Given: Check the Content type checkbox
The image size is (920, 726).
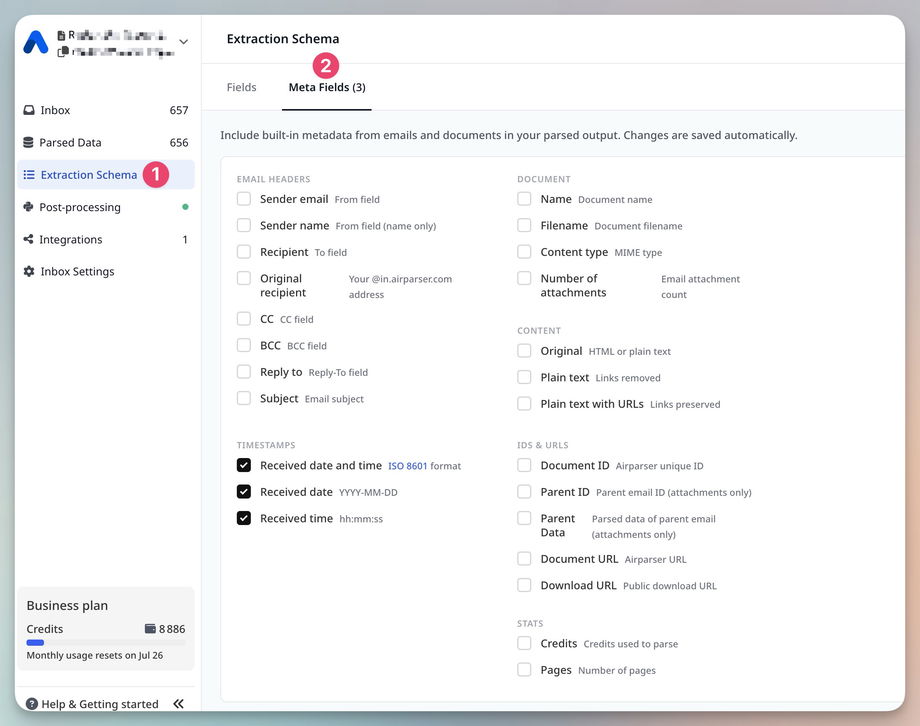Looking at the screenshot, I should point(524,252).
